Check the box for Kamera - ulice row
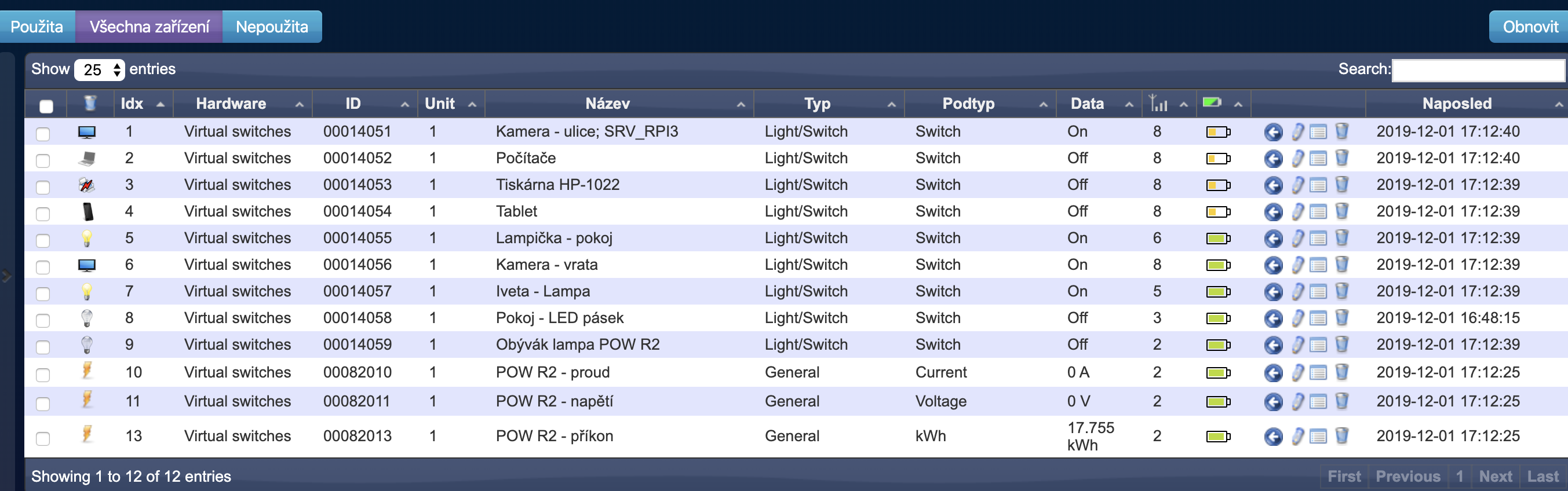The height and width of the screenshot is (491, 1568). click(43, 133)
